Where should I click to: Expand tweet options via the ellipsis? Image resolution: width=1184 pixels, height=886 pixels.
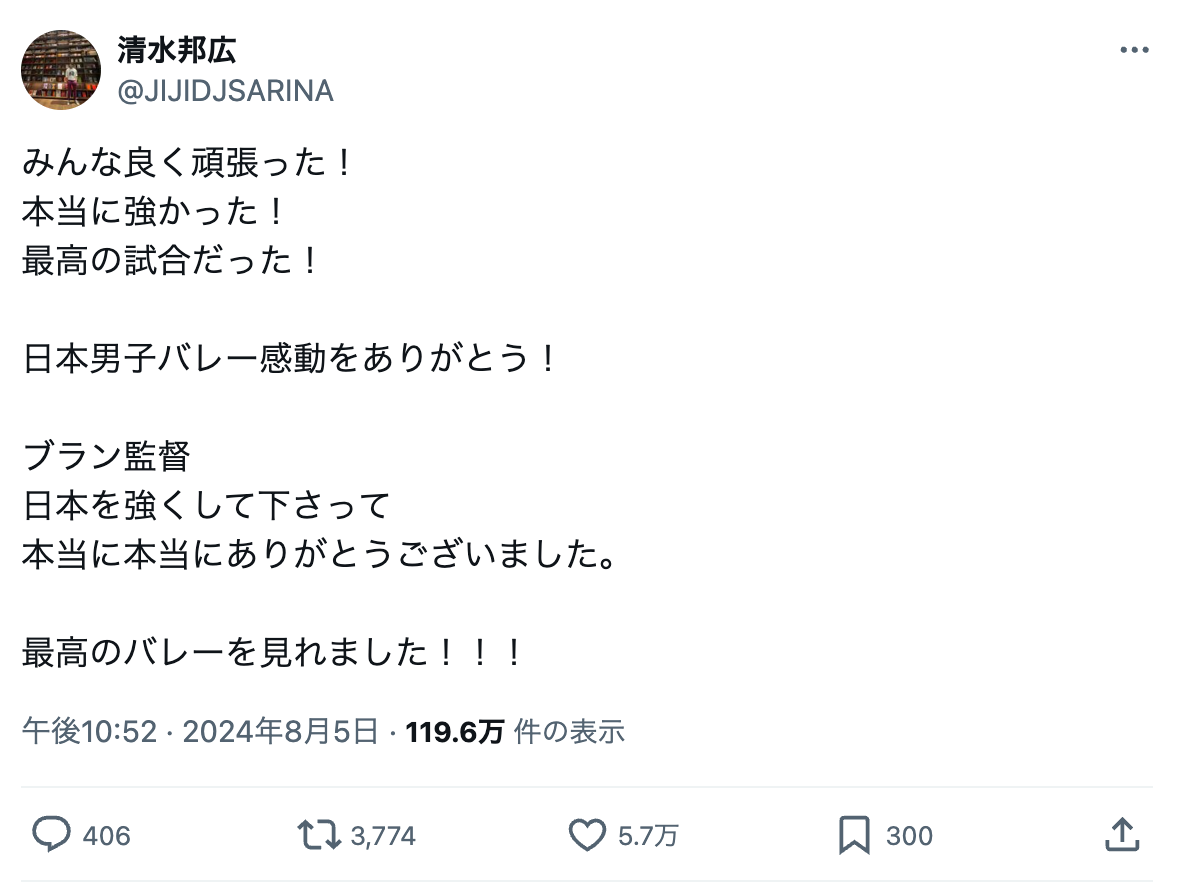click(x=1135, y=48)
